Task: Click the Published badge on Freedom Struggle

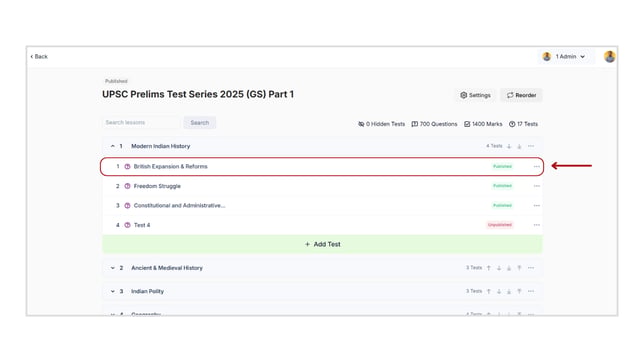Action: point(502,186)
